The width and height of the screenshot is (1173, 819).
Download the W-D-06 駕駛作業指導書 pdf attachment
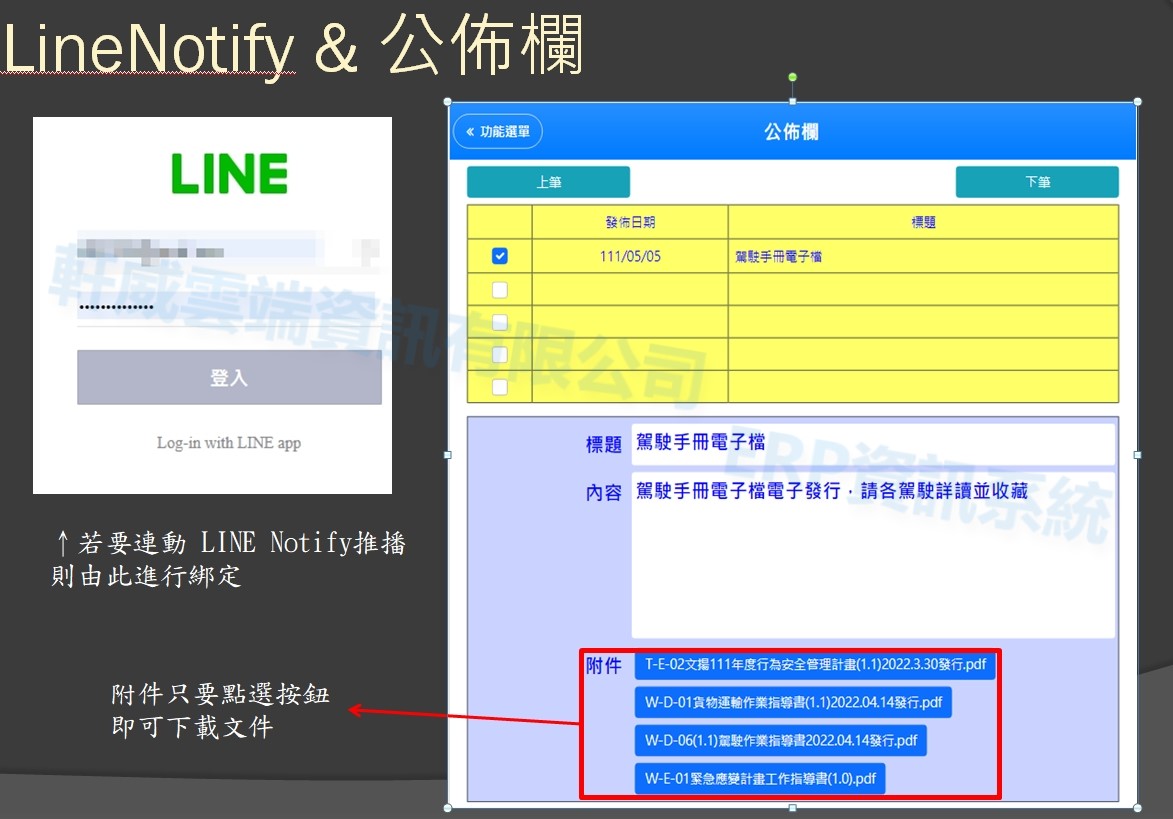780,740
